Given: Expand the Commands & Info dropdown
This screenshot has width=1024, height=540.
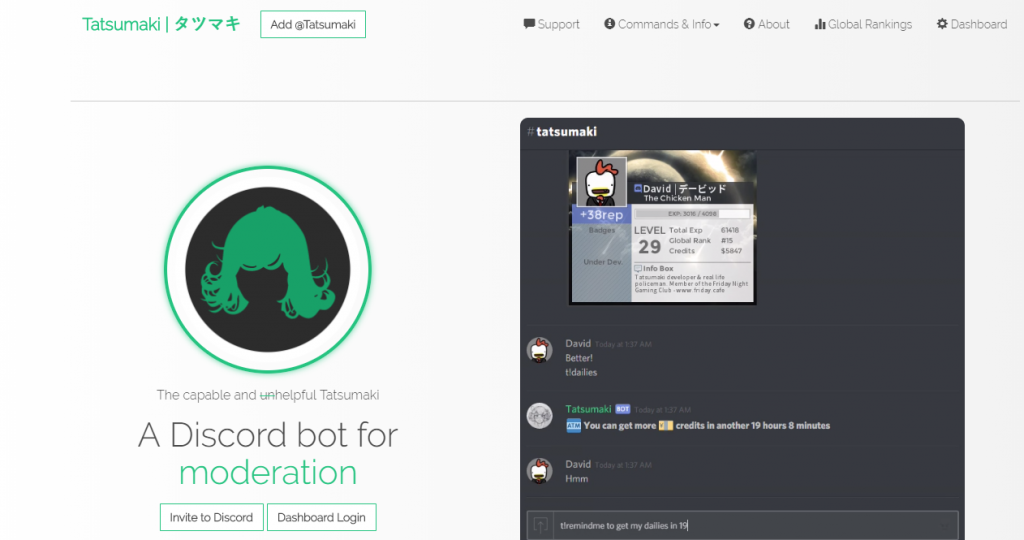Looking at the screenshot, I should [662, 24].
